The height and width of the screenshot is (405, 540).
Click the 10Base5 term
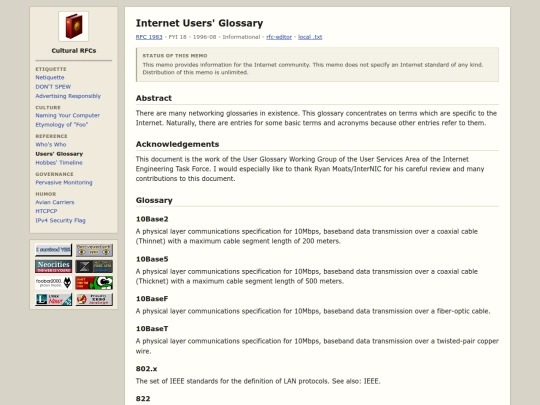point(152,259)
